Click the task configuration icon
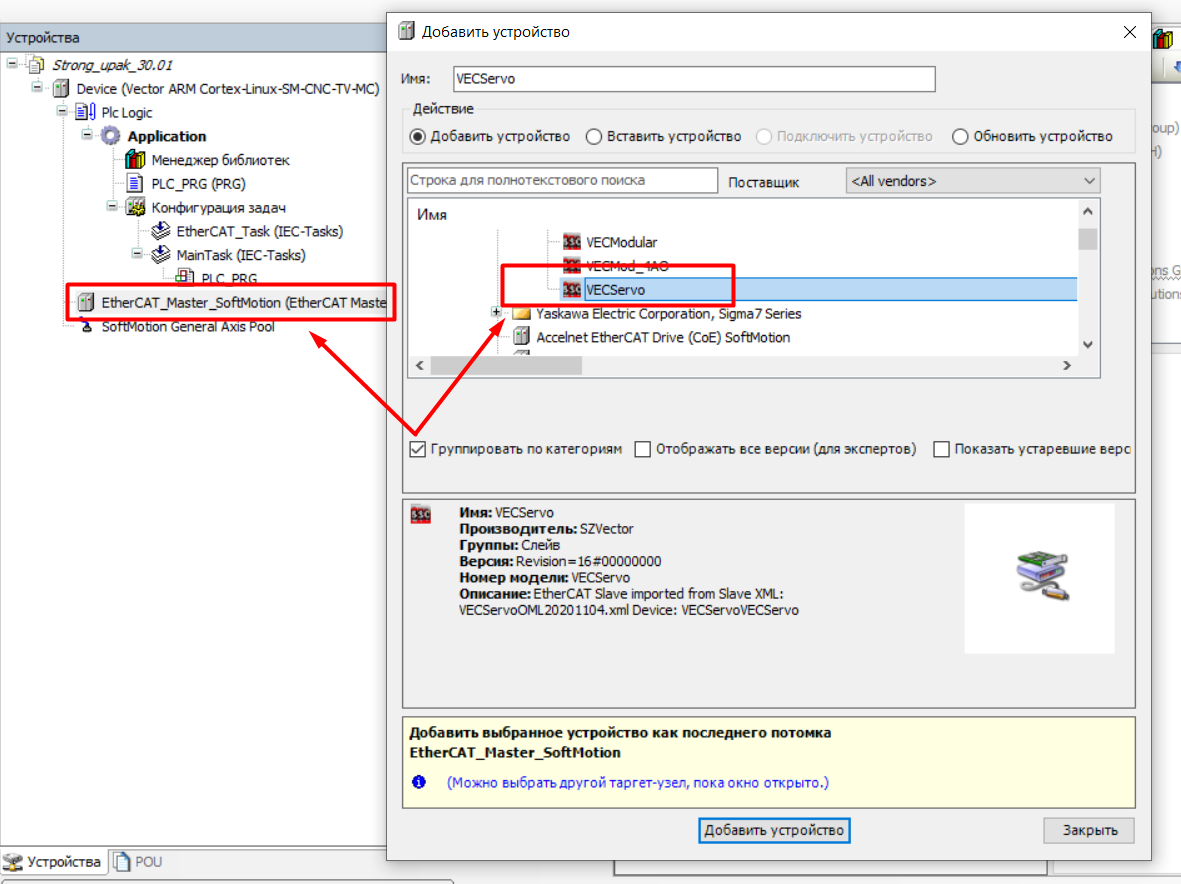The image size is (1181, 884). point(136,207)
